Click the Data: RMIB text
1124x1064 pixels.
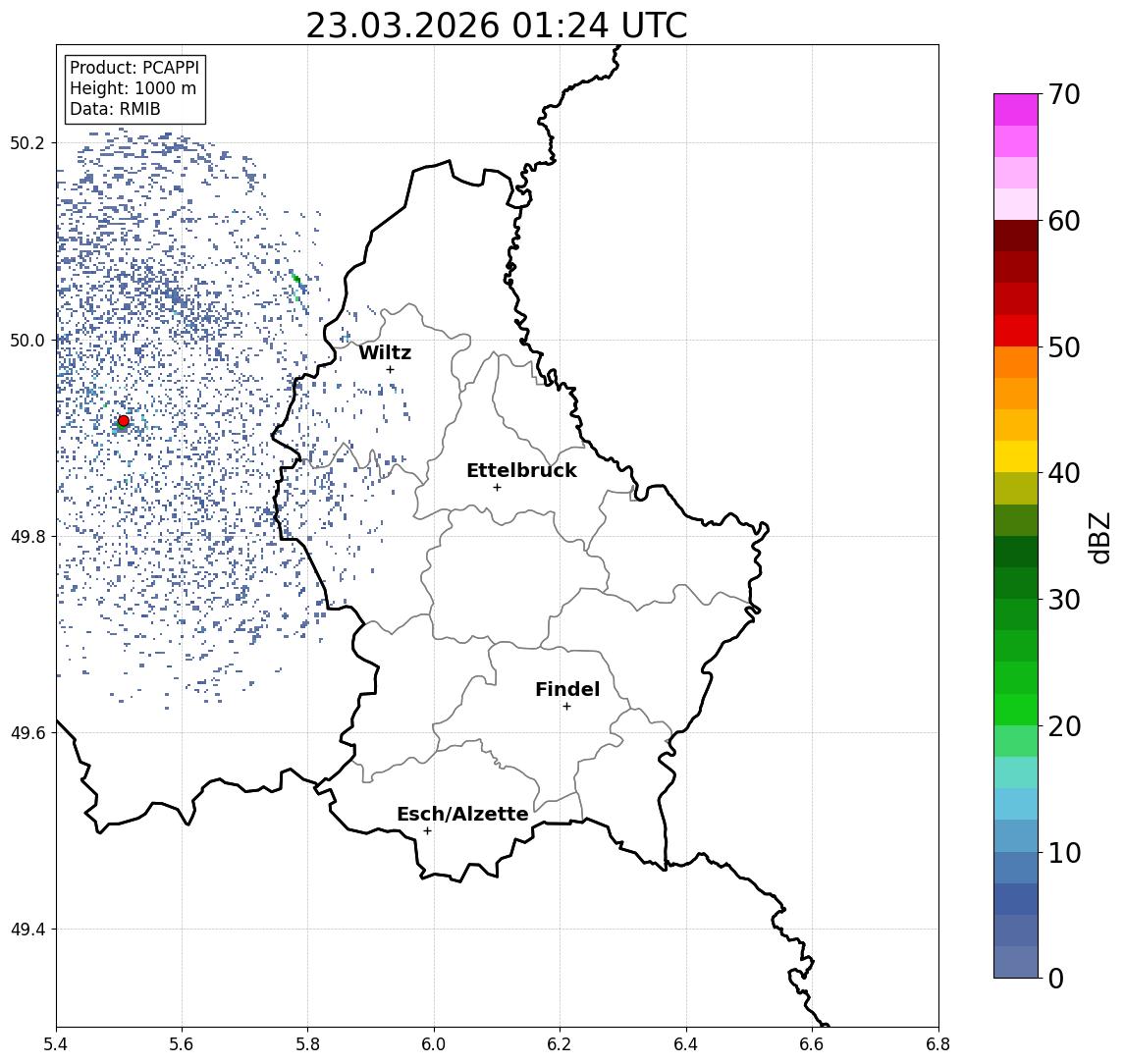115,109
